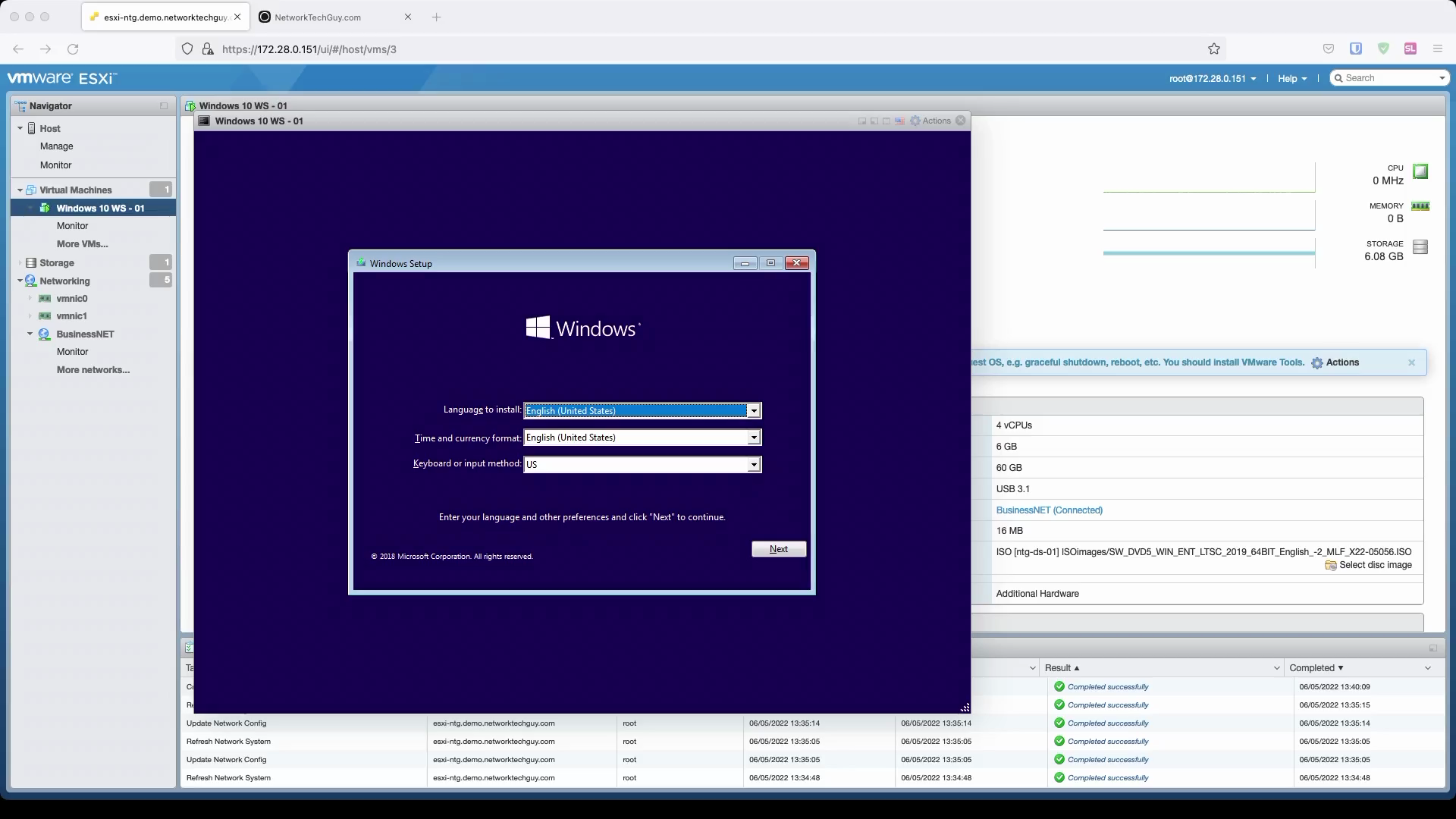Image resolution: width=1456 pixels, height=819 pixels.
Task: Click the BusinessNET (Connected) link
Action: [x=1050, y=511]
